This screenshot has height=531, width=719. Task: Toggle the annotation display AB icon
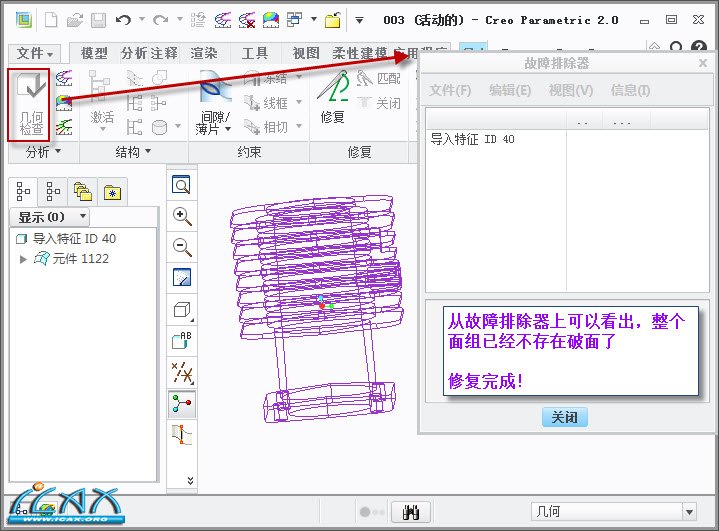coord(182,340)
